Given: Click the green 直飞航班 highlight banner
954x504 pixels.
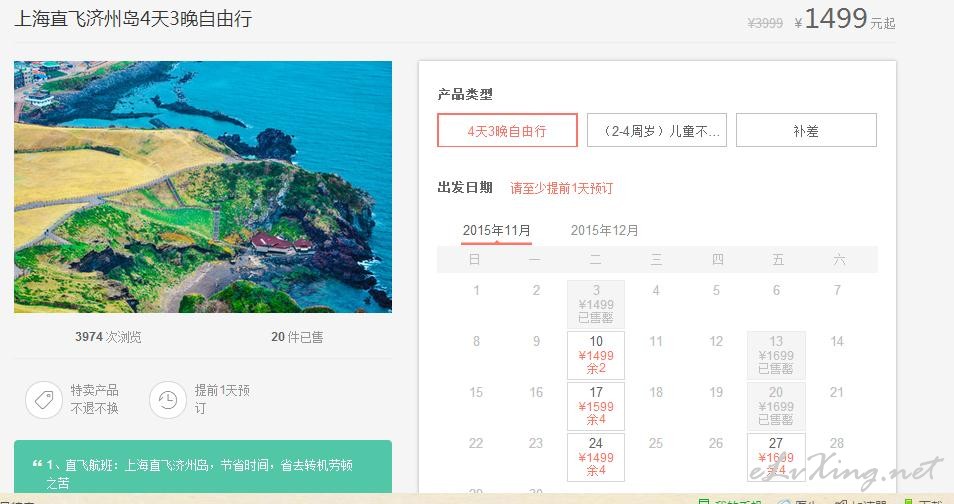Looking at the screenshot, I should 203,467.
